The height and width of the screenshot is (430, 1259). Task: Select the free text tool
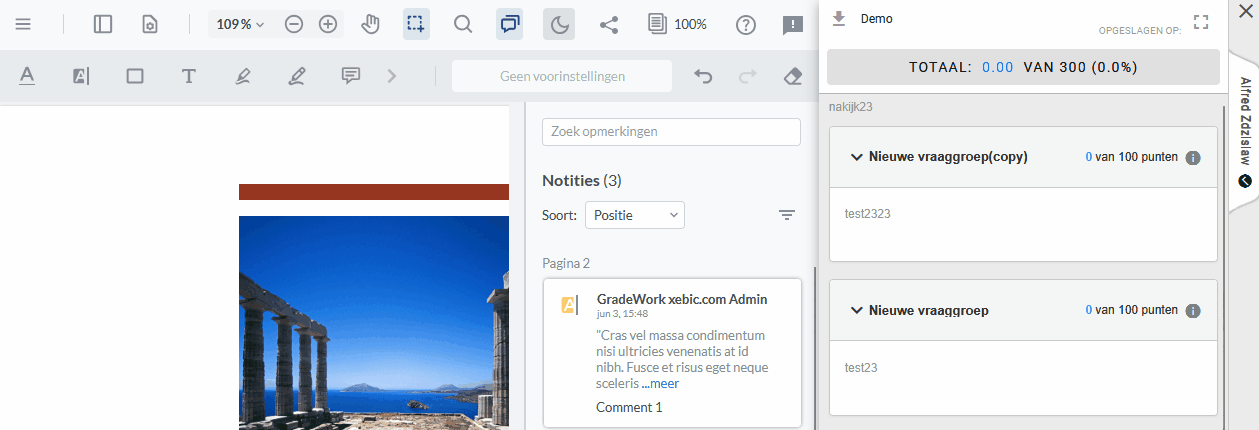point(188,76)
